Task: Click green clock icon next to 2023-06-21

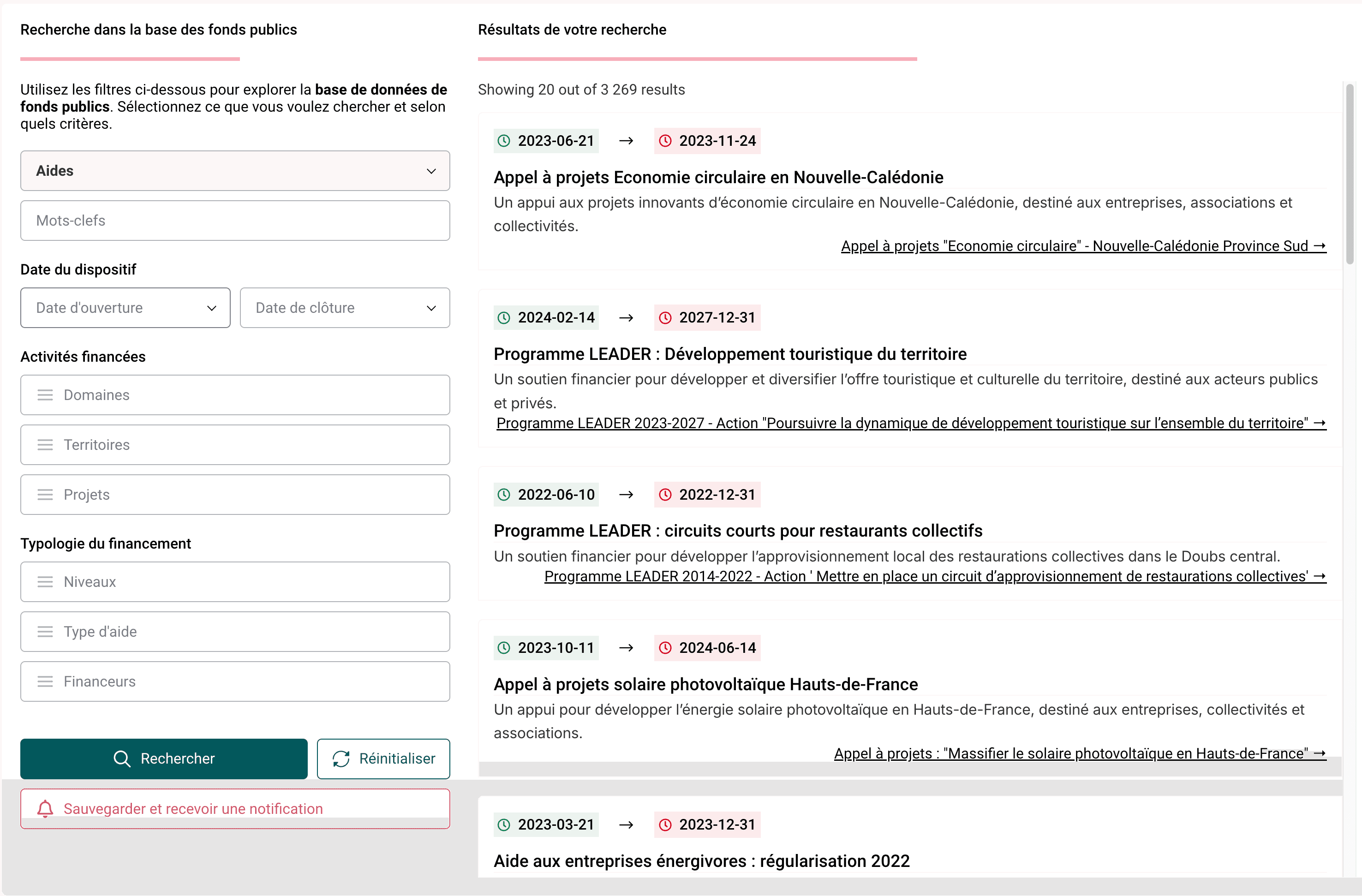Action: pyautogui.click(x=503, y=141)
